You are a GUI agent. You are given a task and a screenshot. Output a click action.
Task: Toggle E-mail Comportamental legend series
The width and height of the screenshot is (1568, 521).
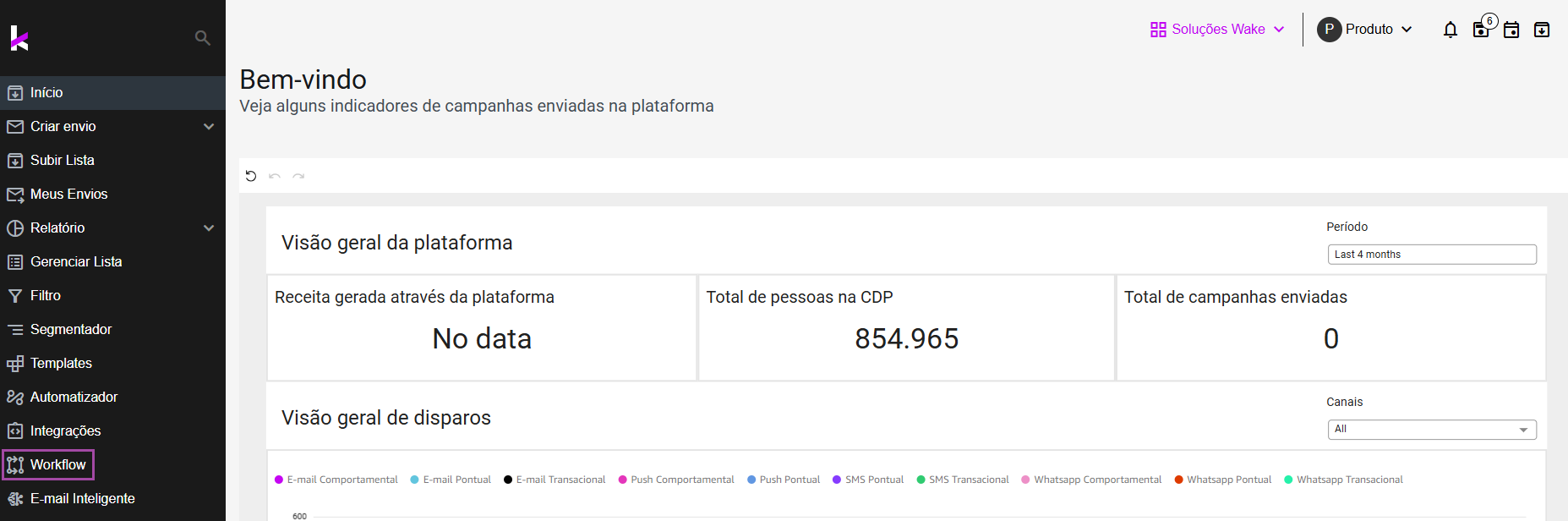pyautogui.click(x=336, y=480)
